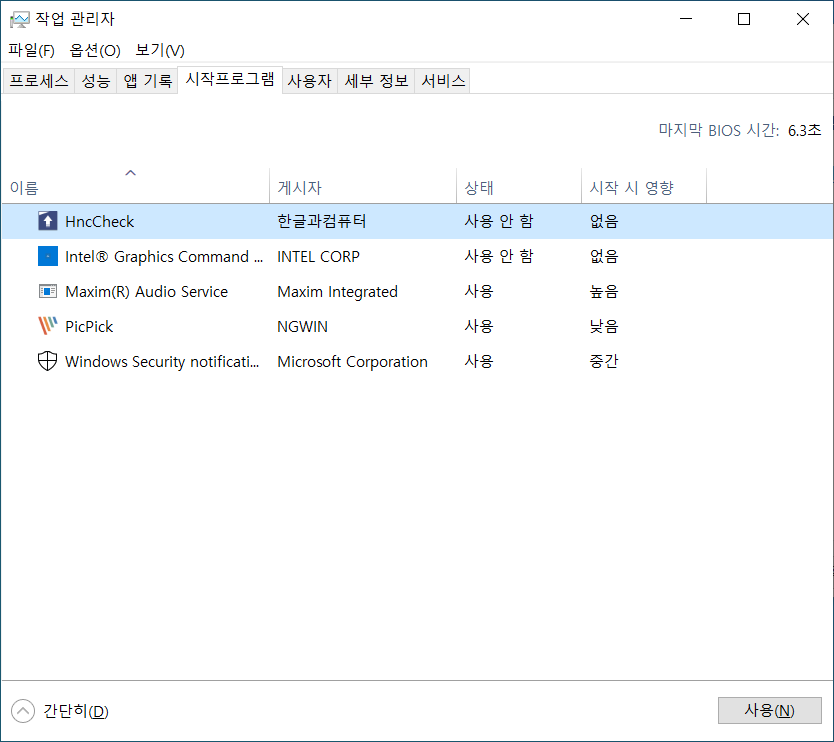Click publisher Maxim Integrated cell
This screenshot has width=834, height=742.
[x=337, y=291]
